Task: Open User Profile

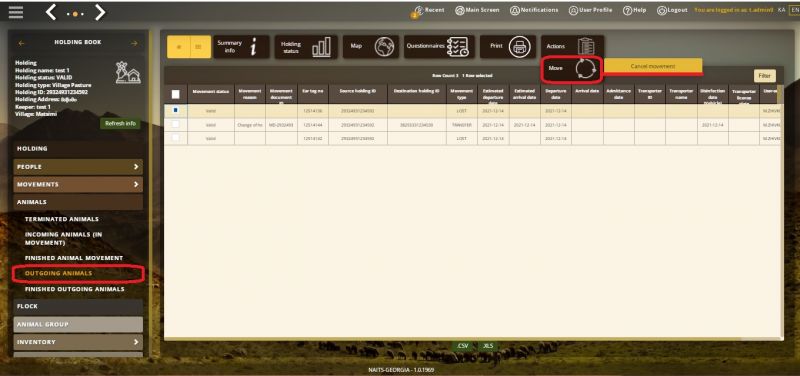Action: (591, 10)
